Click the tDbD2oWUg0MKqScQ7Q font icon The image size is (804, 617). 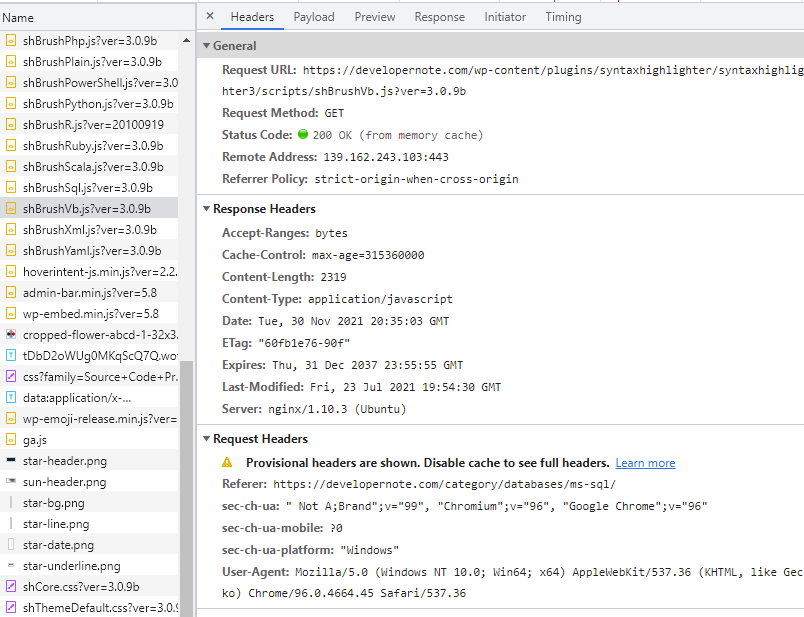click(10, 356)
